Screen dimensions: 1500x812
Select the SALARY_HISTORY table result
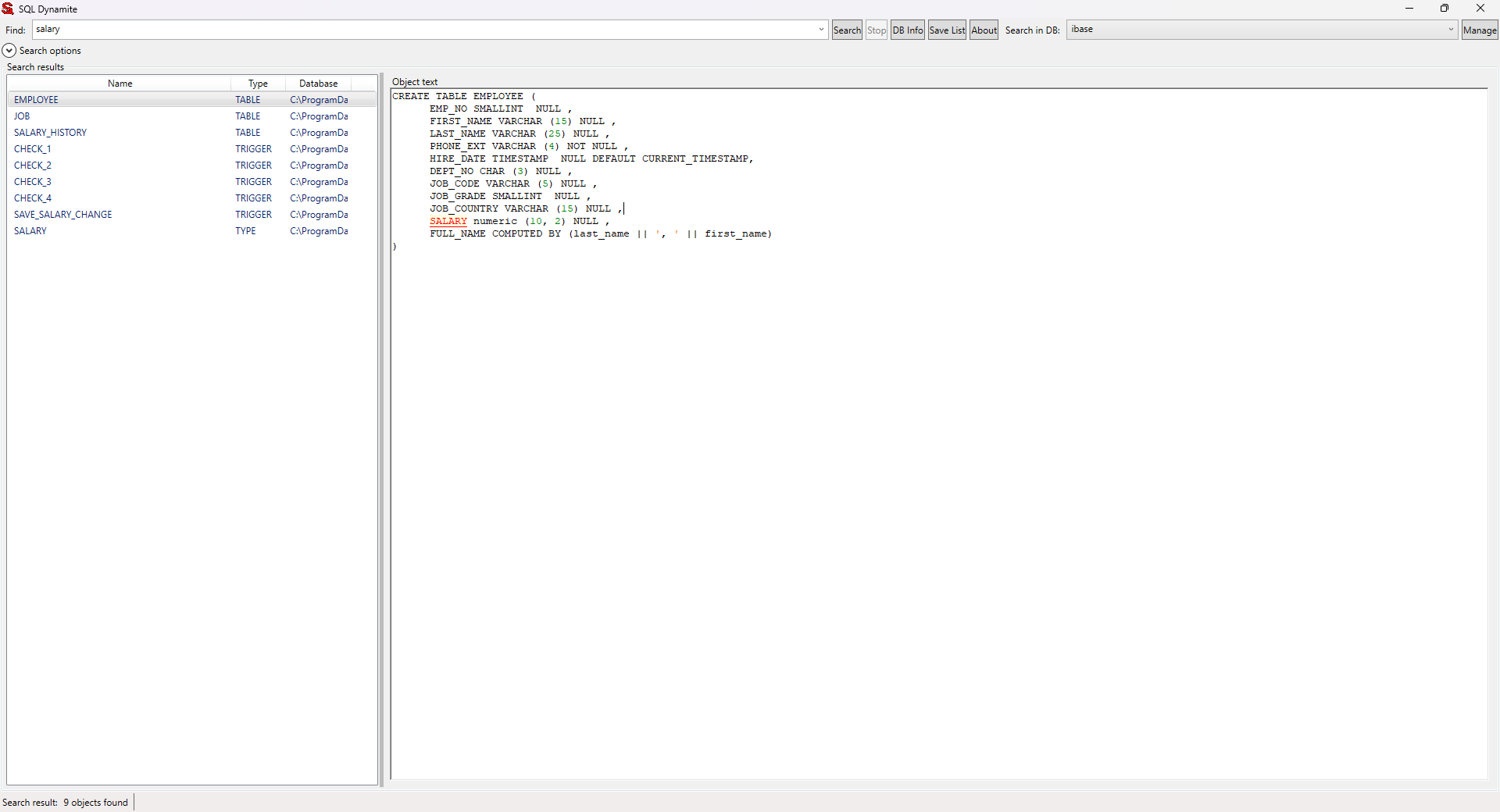click(50, 133)
